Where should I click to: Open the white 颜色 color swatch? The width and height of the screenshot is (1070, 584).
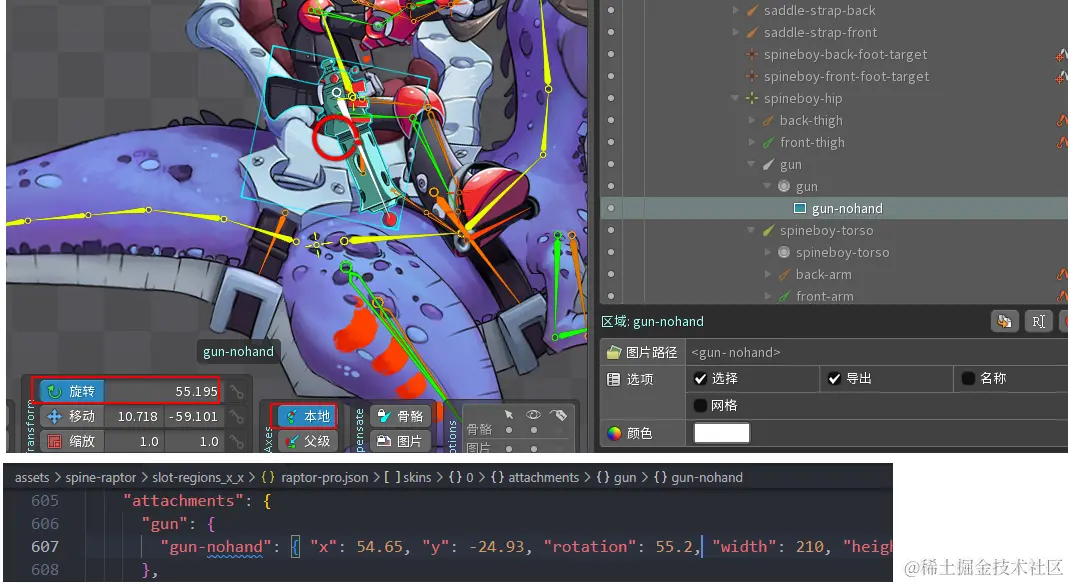(721, 433)
